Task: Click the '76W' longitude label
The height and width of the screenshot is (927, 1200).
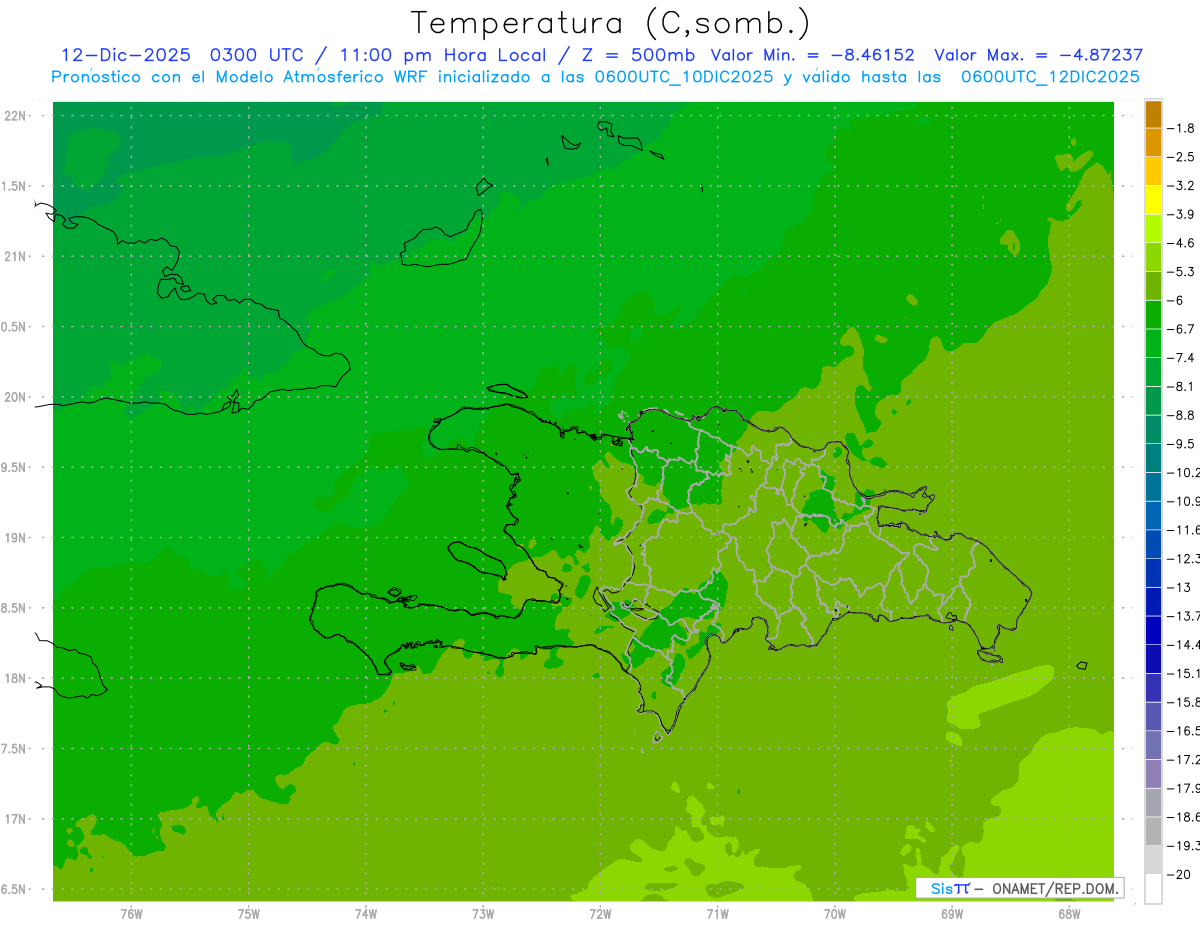Action: [x=131, y=914]
